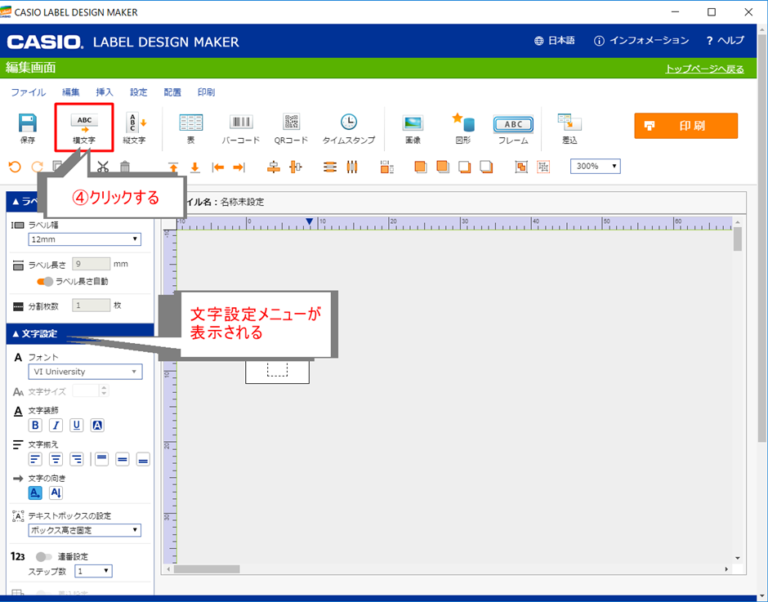The height and width of the screenshot is (602, 768).
Task: Open the textbox setting dropdown
Action: coord(84,530)
